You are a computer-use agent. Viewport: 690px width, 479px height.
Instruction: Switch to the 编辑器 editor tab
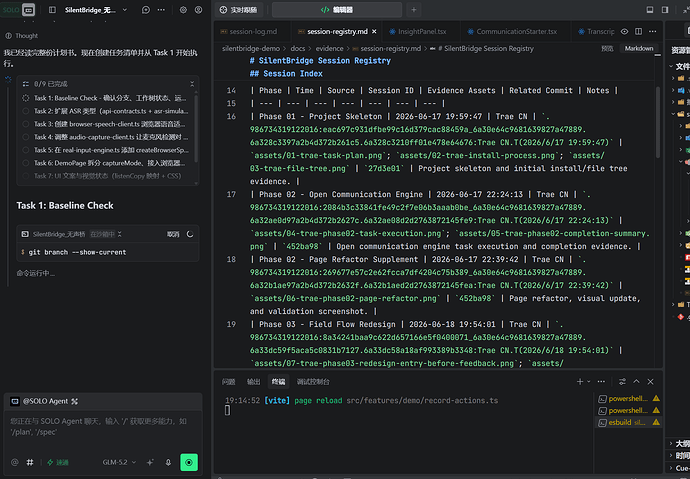coord(337,10)
